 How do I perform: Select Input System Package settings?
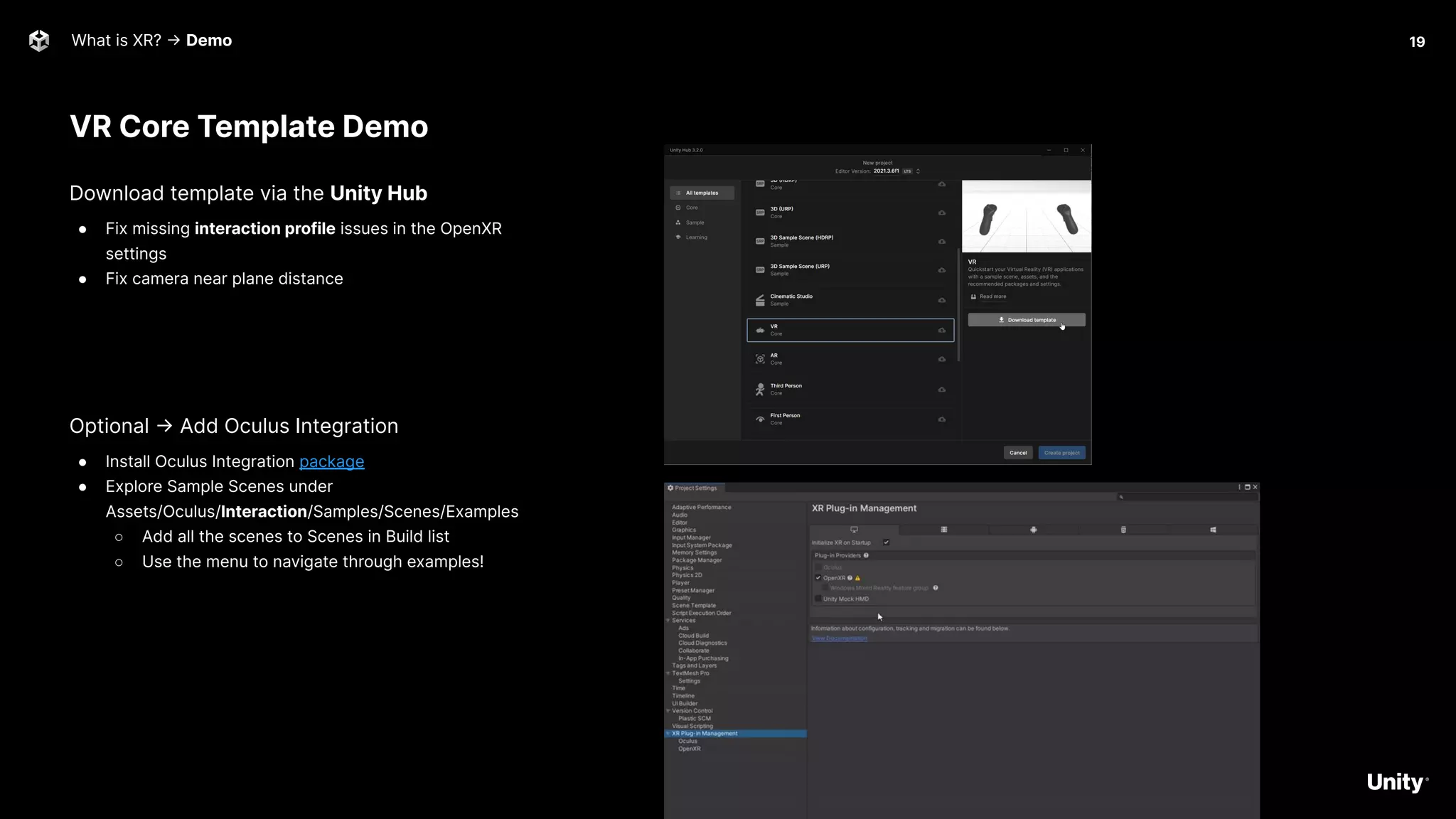702,545
